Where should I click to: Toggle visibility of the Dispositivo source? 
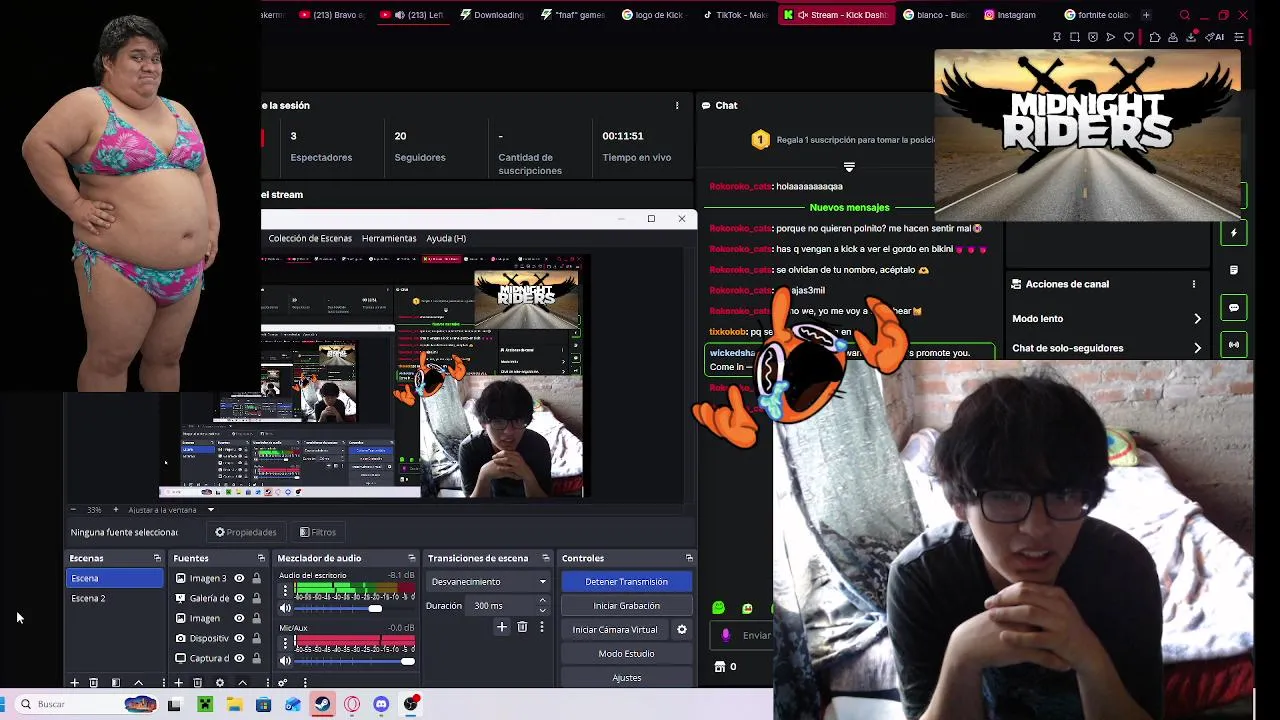239,638
